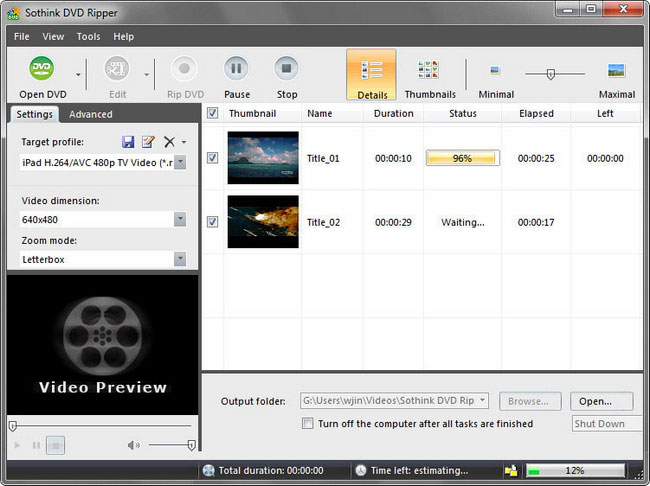Click the Left column header
650x486 pixels.
pyautogui.click(x=605, y=113)
